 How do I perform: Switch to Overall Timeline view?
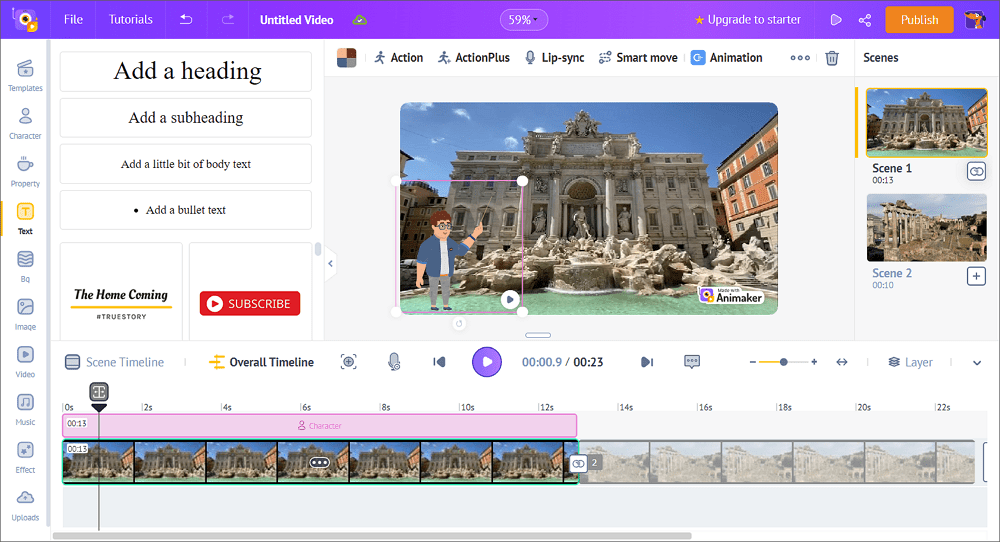pos(261,362)
